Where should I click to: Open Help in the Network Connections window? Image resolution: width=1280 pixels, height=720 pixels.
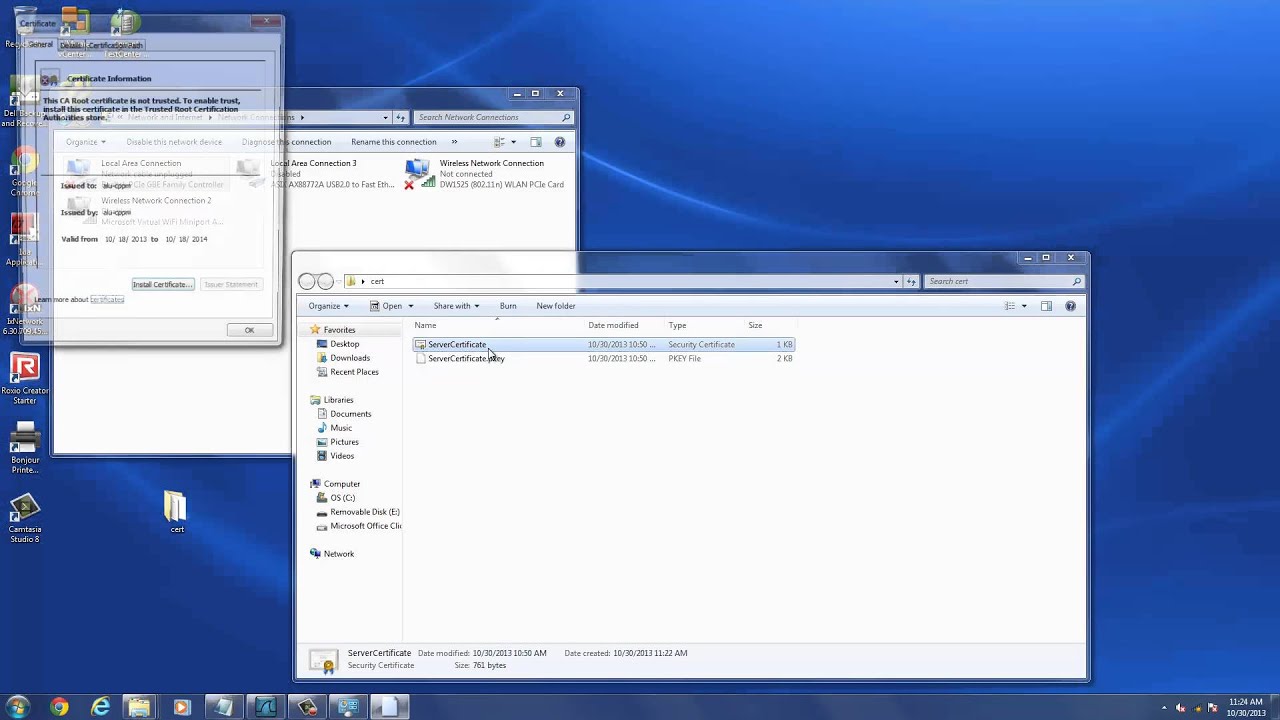coord(559,142)
